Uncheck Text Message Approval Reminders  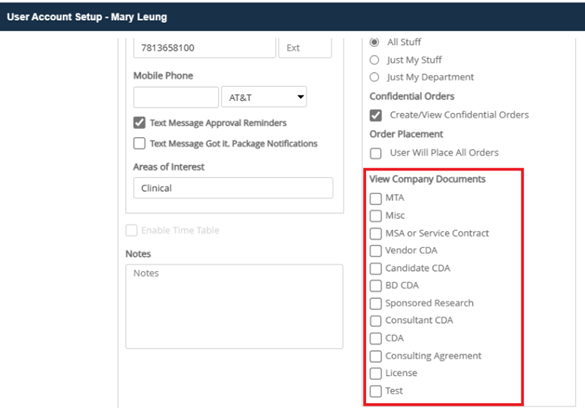coord(139,123)
